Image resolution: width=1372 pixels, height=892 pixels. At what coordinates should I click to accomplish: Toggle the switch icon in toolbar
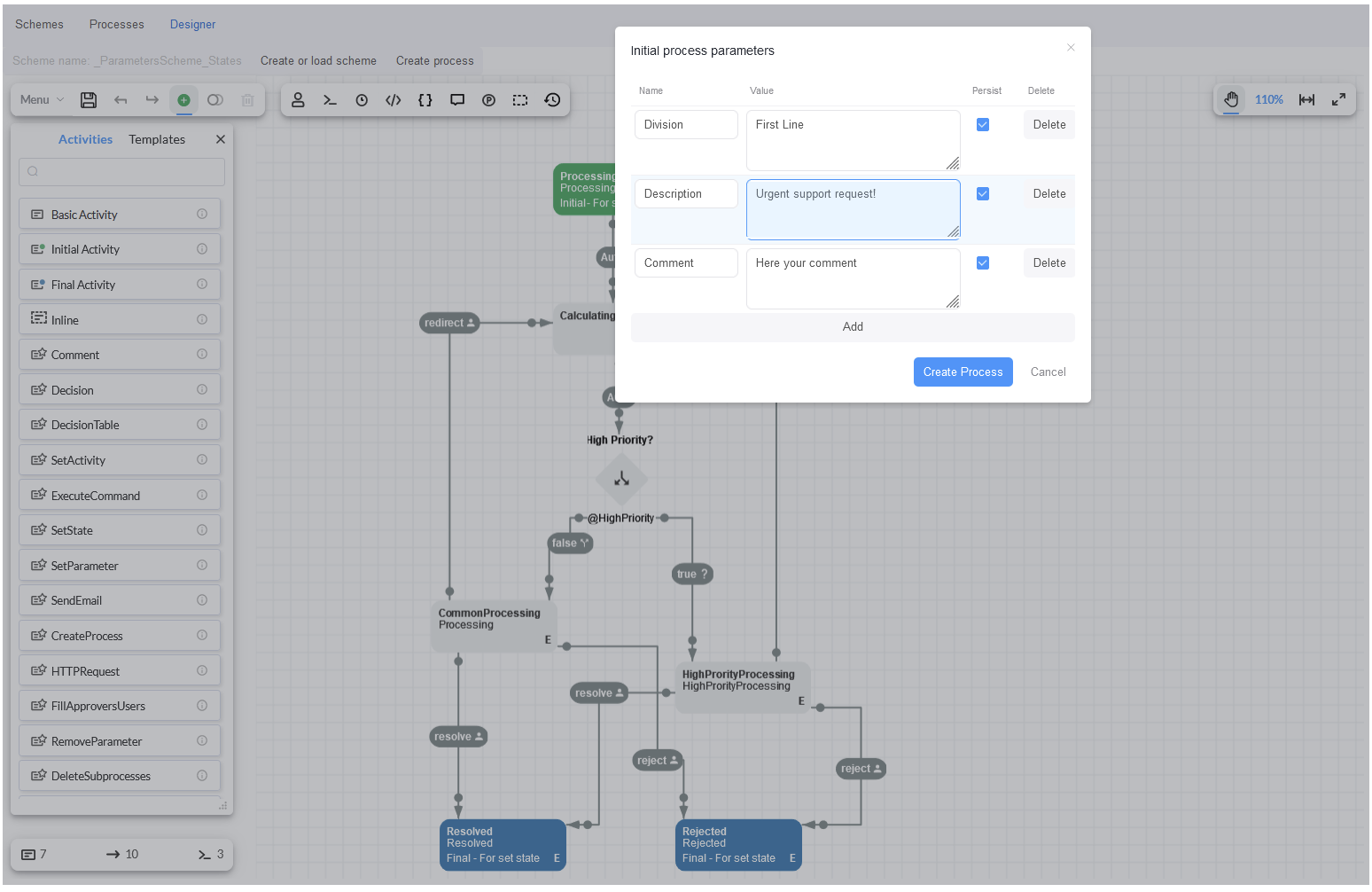tap(215, 100)
